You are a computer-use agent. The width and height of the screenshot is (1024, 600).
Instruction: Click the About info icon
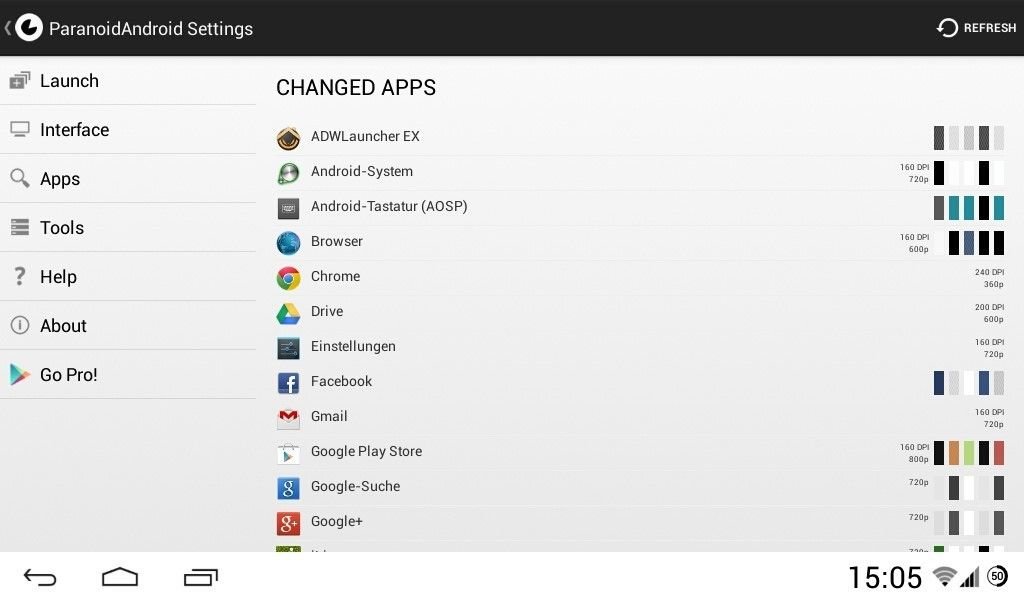(20, 325)
